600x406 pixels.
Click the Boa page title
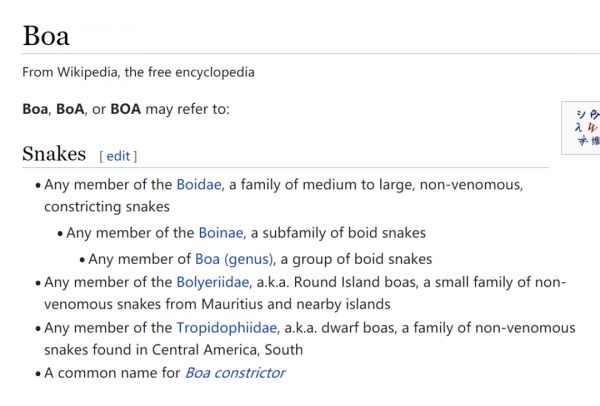[46, 36]
